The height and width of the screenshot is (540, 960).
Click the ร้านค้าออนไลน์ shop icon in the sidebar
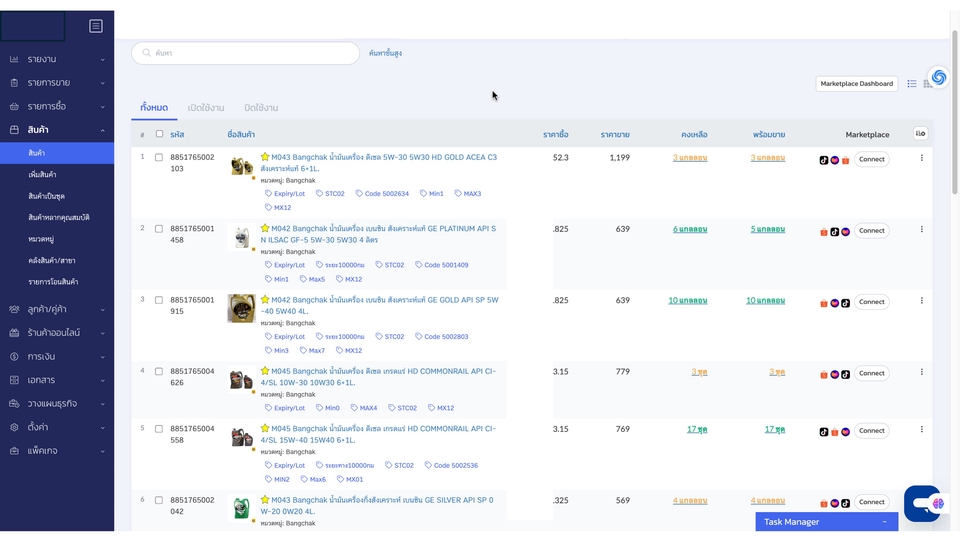click(14, 333)
